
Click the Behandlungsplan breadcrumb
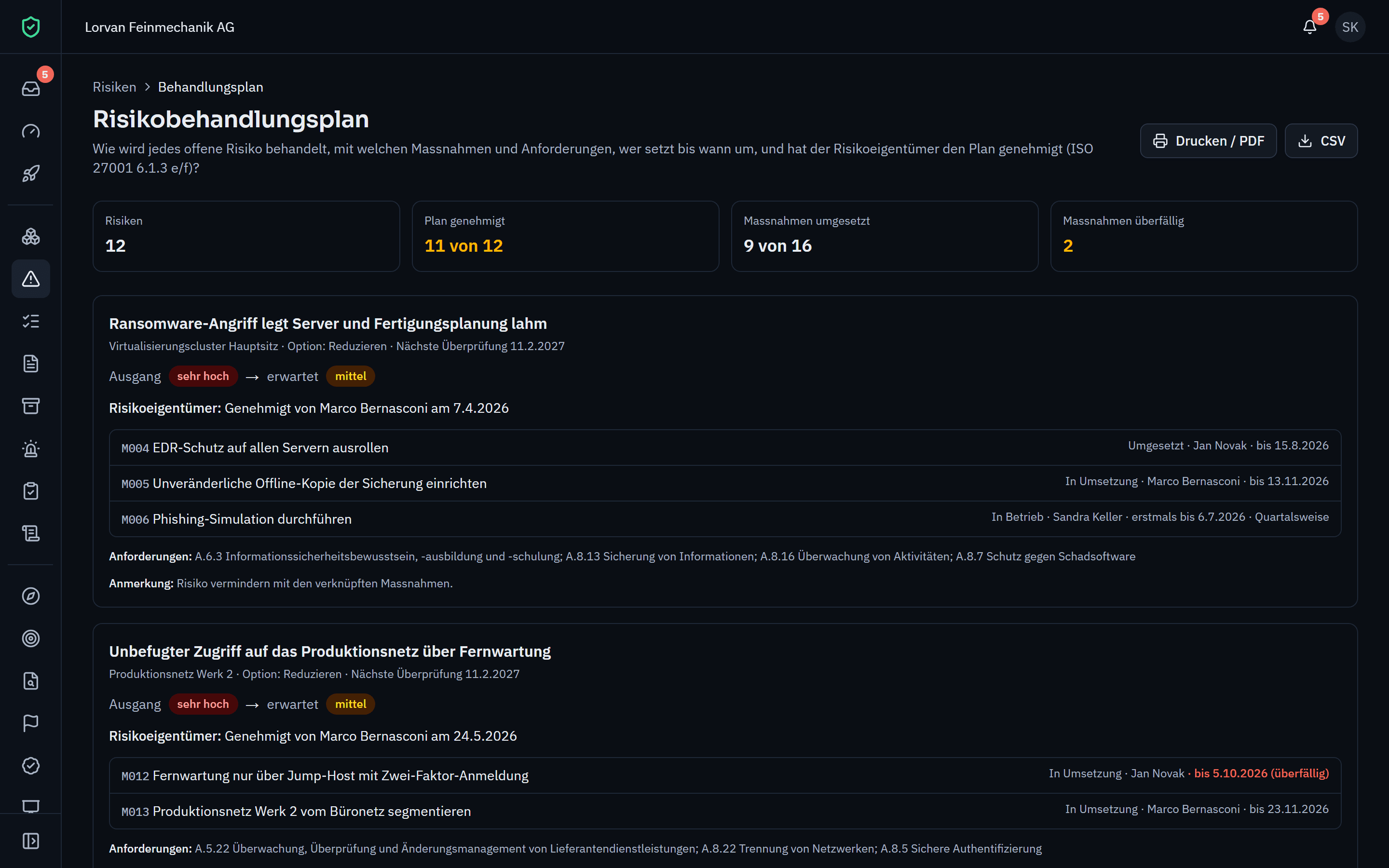click(211, 87)
